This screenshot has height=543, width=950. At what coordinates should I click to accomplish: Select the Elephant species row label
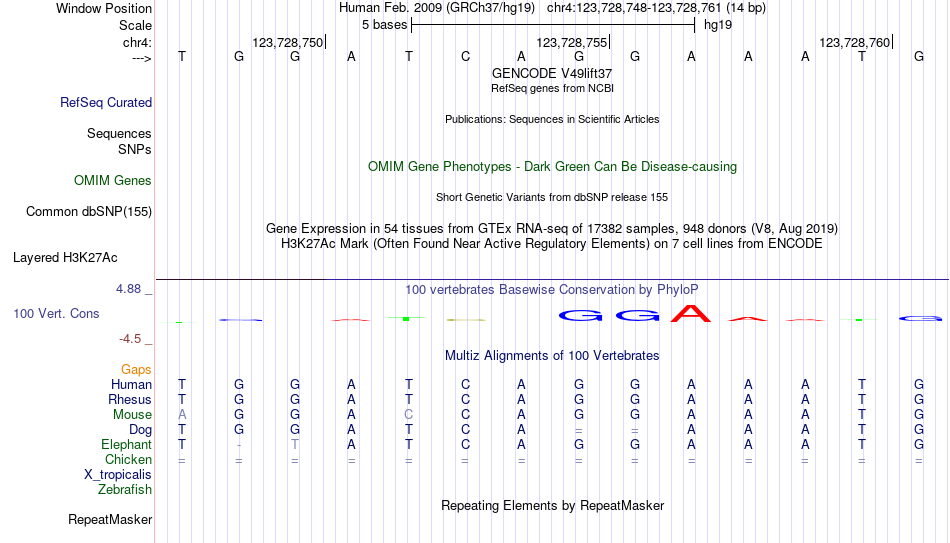[127, 444]
